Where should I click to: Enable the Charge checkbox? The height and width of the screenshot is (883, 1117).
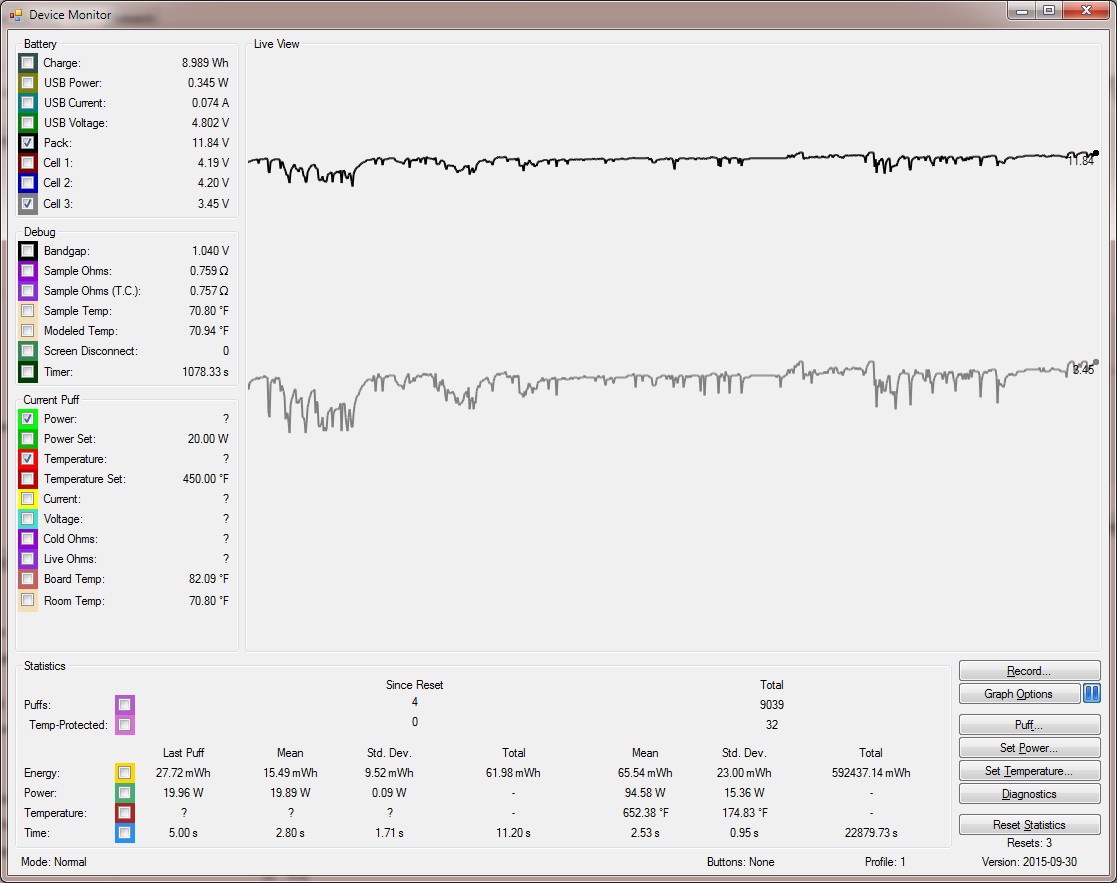click(28, 63)
